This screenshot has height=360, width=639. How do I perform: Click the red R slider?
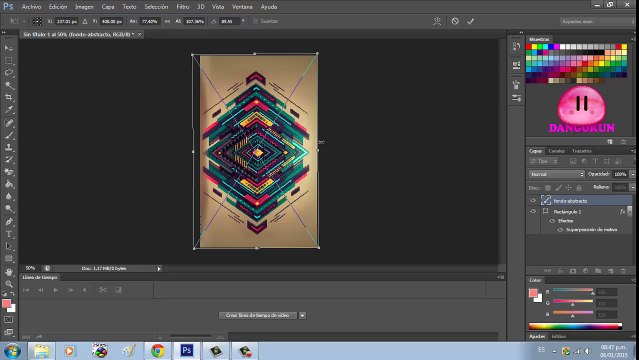(573, 290)
